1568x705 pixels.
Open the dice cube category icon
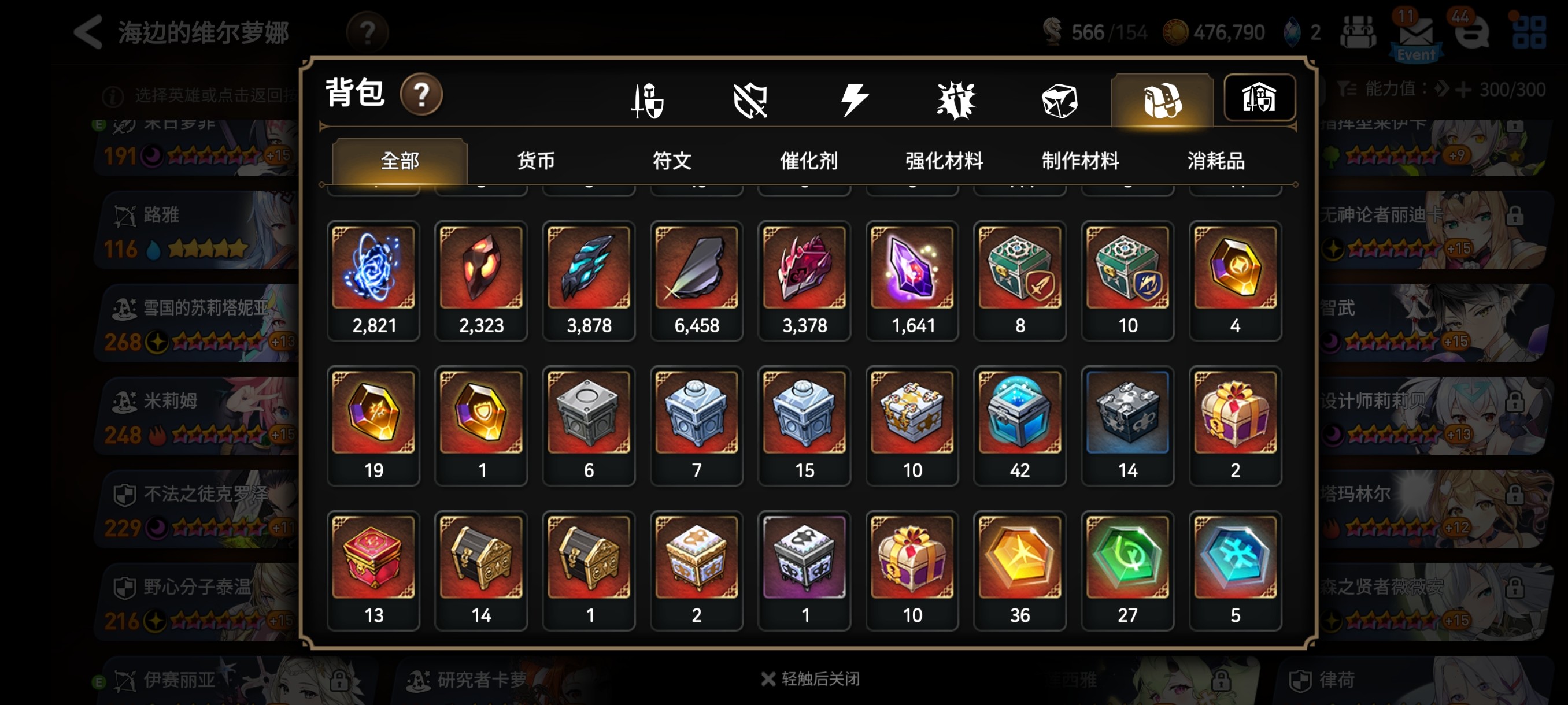click(x=1059, y=101)
